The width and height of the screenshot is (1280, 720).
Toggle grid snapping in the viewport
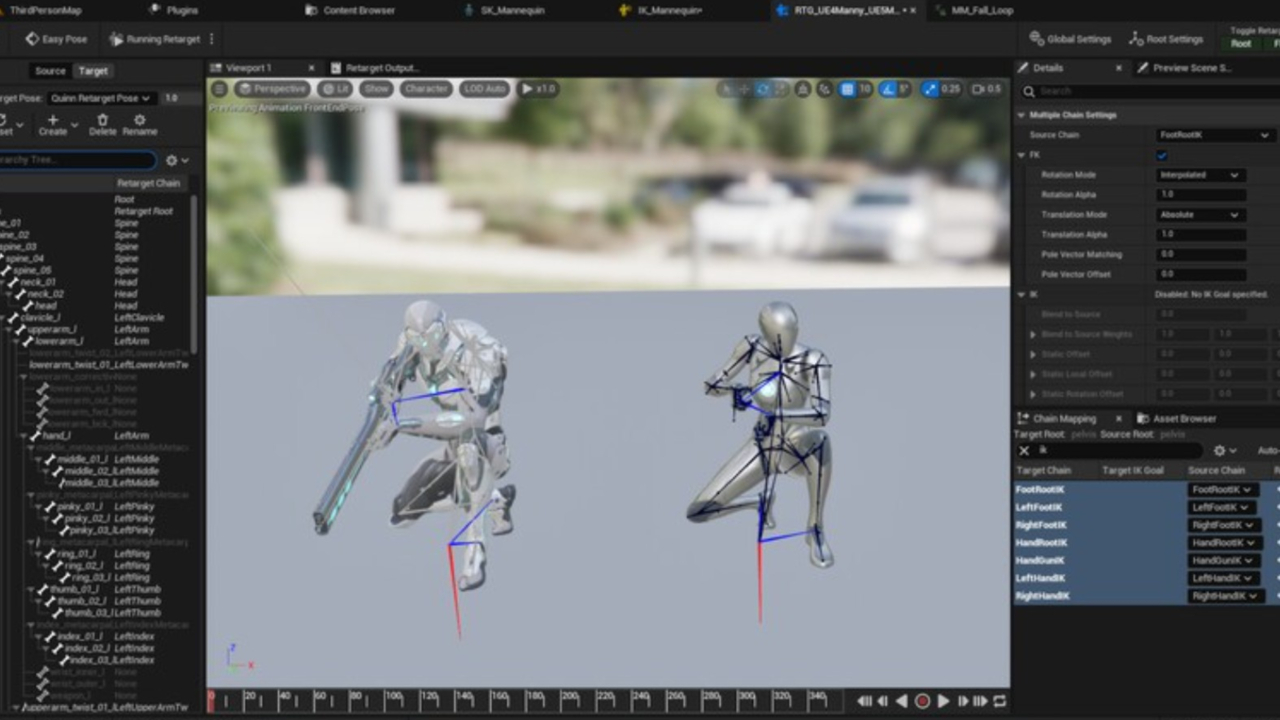848,89
